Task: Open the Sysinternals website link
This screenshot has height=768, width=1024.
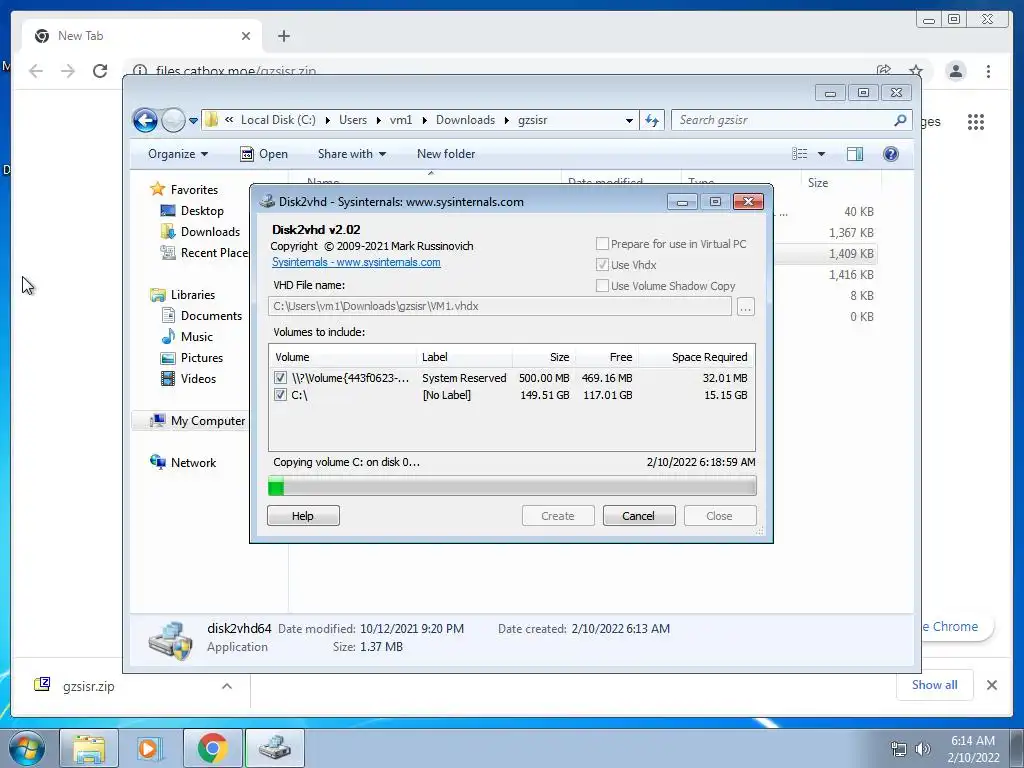Action: (x=356, y=262)
